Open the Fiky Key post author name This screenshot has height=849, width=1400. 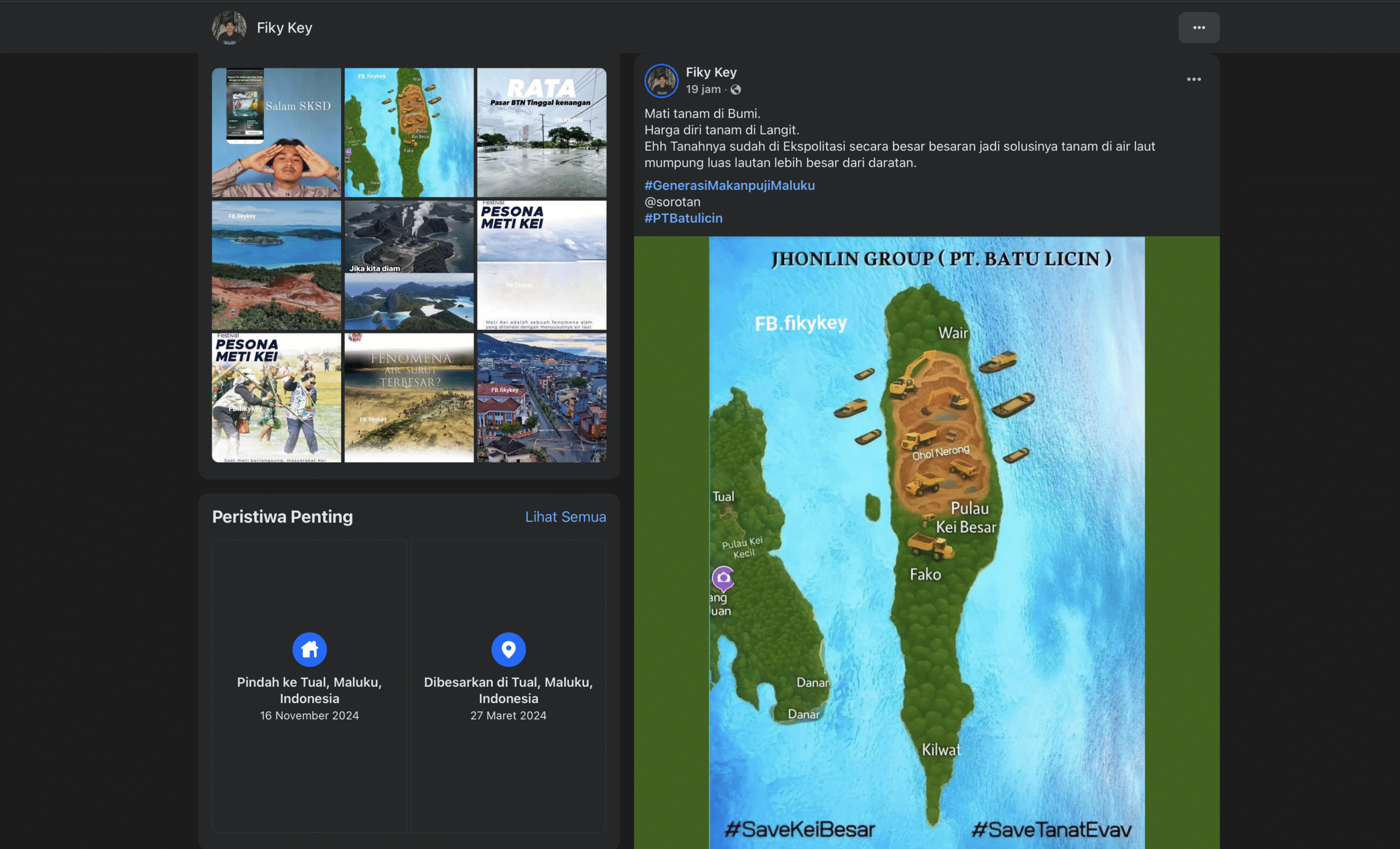(x=711, y=72)
